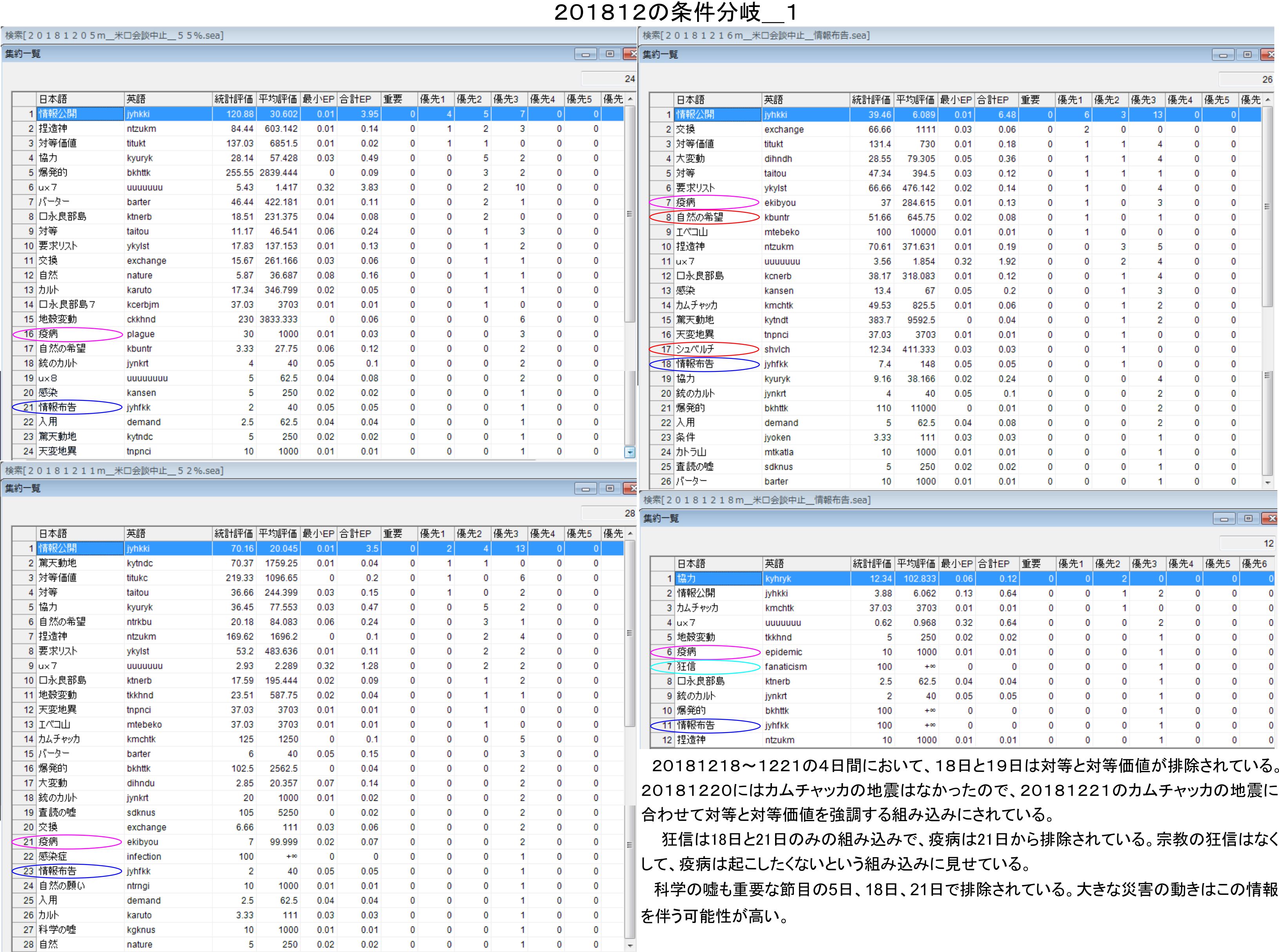Sort by 統計評価 header in 20181205m table
1279x952 pixels.
point(234,99)
